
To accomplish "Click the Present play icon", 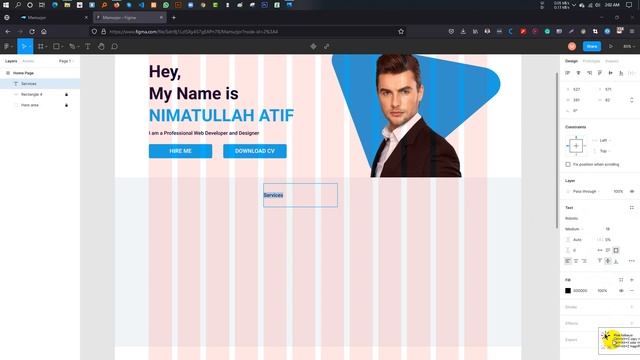I will [611, 47].
